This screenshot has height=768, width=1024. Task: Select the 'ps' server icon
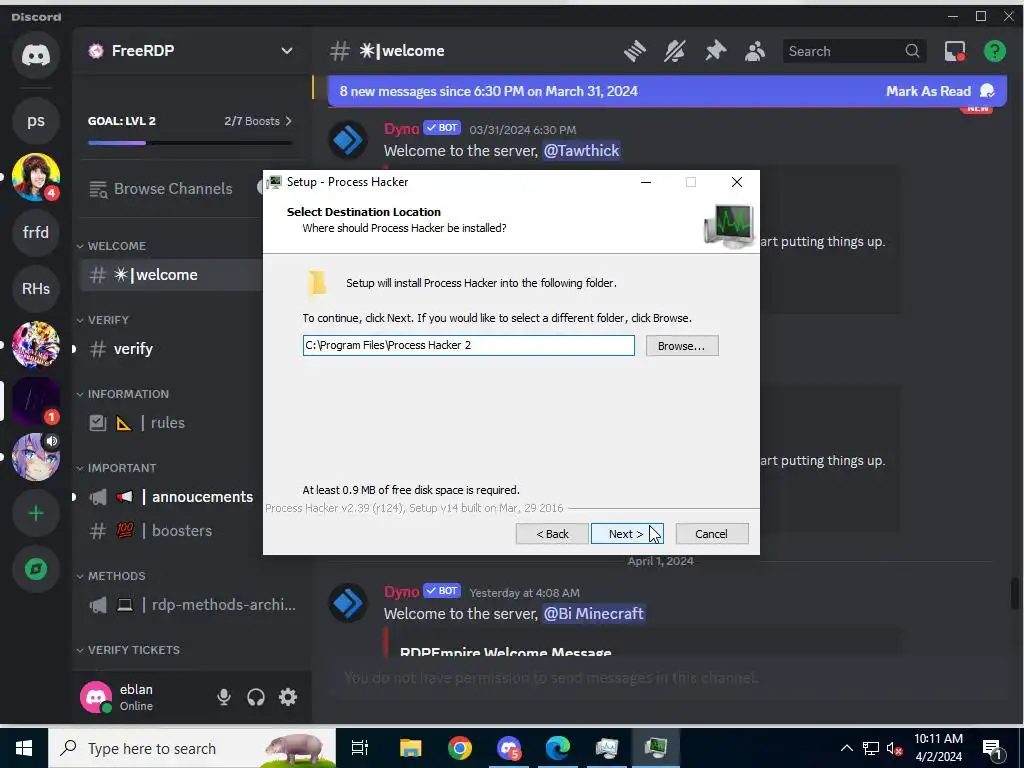pos(36,121)
